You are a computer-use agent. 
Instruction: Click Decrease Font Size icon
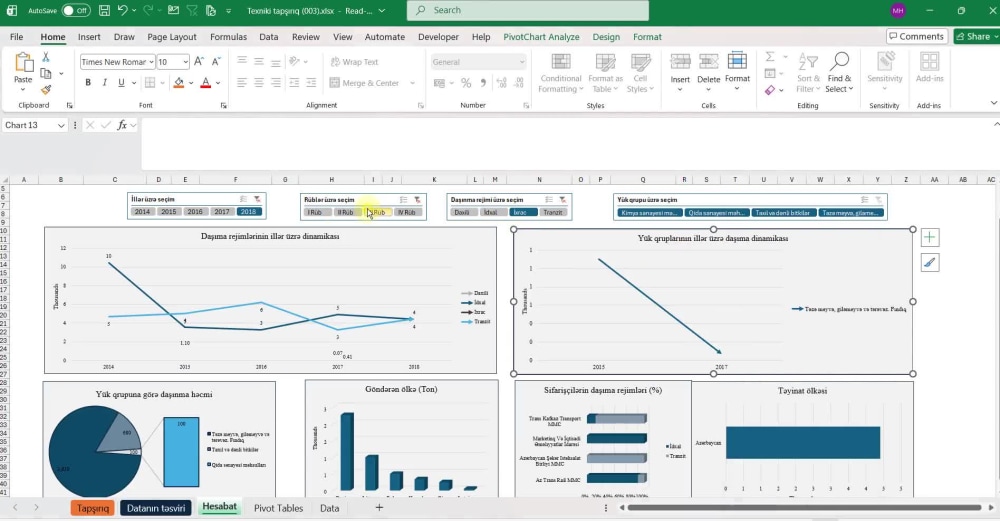[x=216, y=62]
